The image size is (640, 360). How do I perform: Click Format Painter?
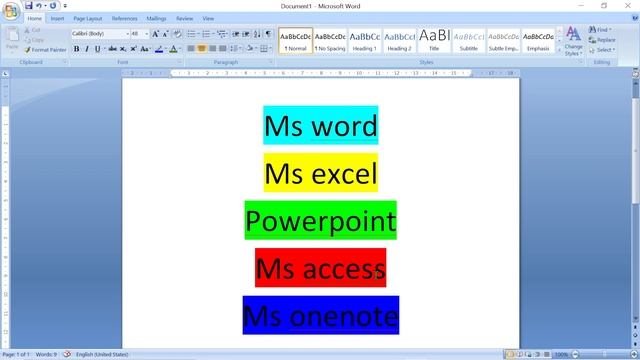[45, 50]
